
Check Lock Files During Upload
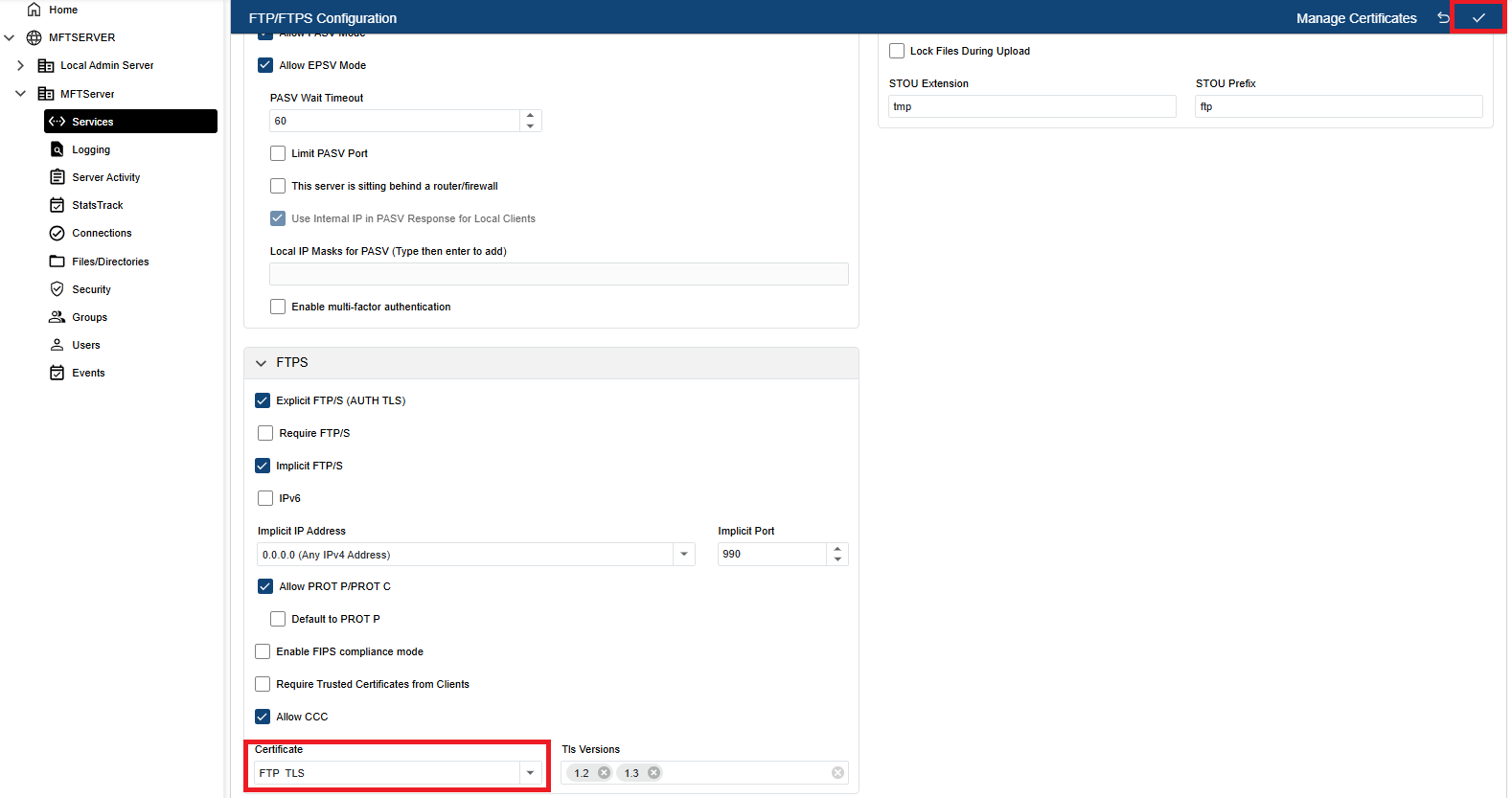point(897,51)
